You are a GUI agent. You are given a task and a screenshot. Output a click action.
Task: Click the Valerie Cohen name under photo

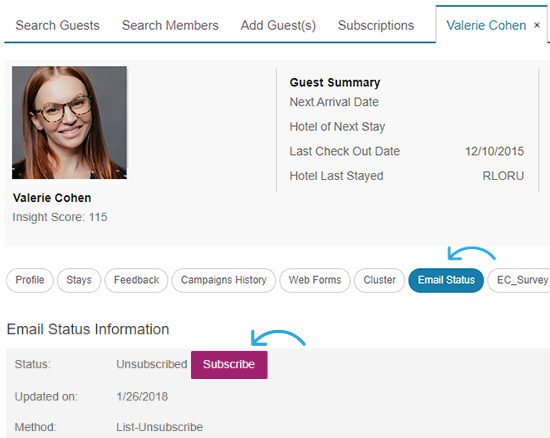coord(52,198)
